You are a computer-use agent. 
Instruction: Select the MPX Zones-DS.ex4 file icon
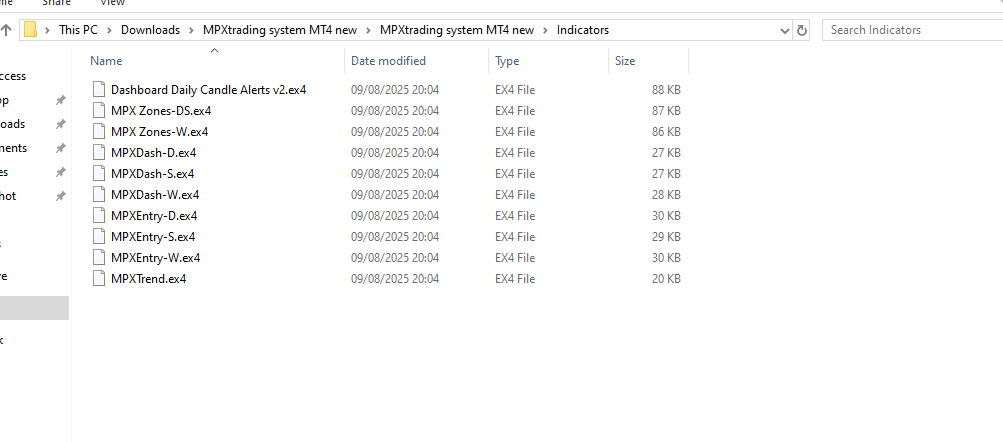pos(98,111)
